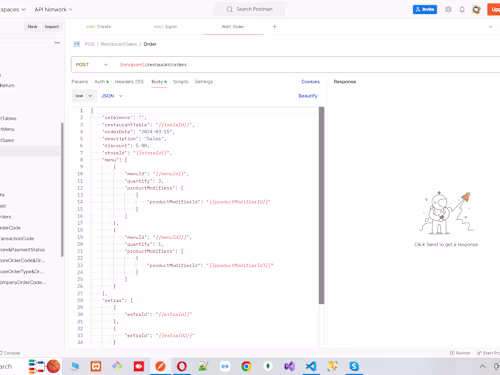The width and height of the screenshot is (500, 375).
Task: Open the Cookies link
Action: click(310, 82)
